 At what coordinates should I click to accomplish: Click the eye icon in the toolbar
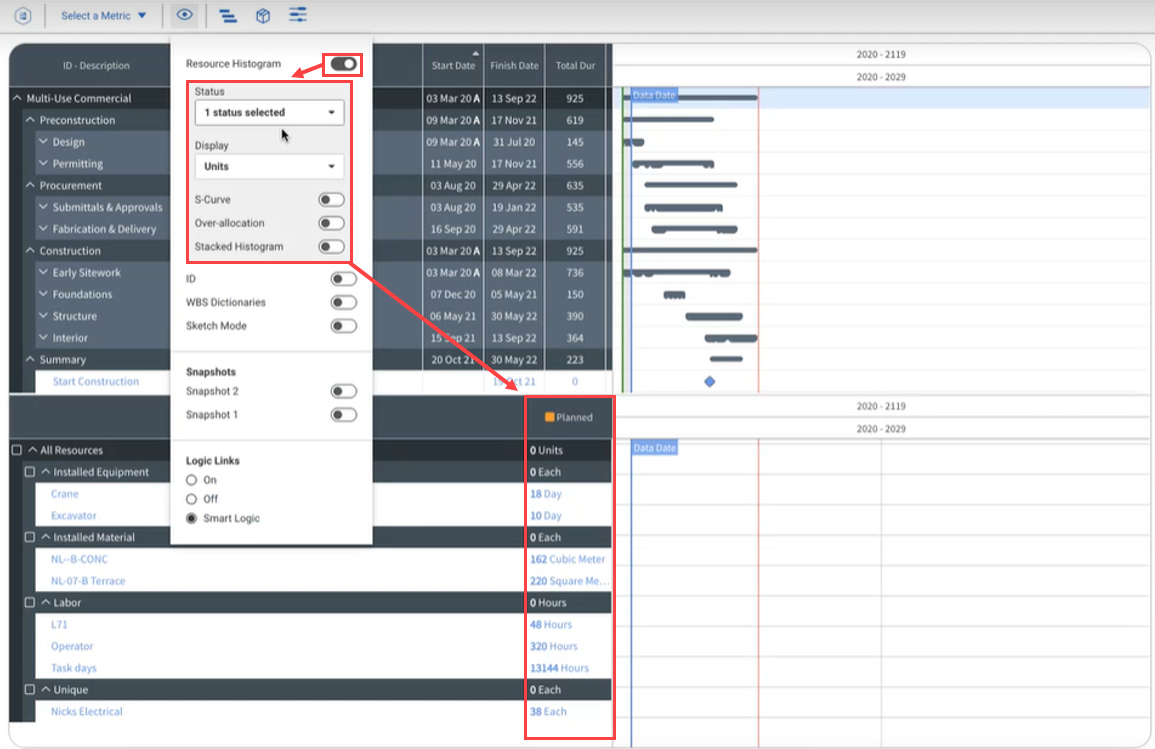184,15
